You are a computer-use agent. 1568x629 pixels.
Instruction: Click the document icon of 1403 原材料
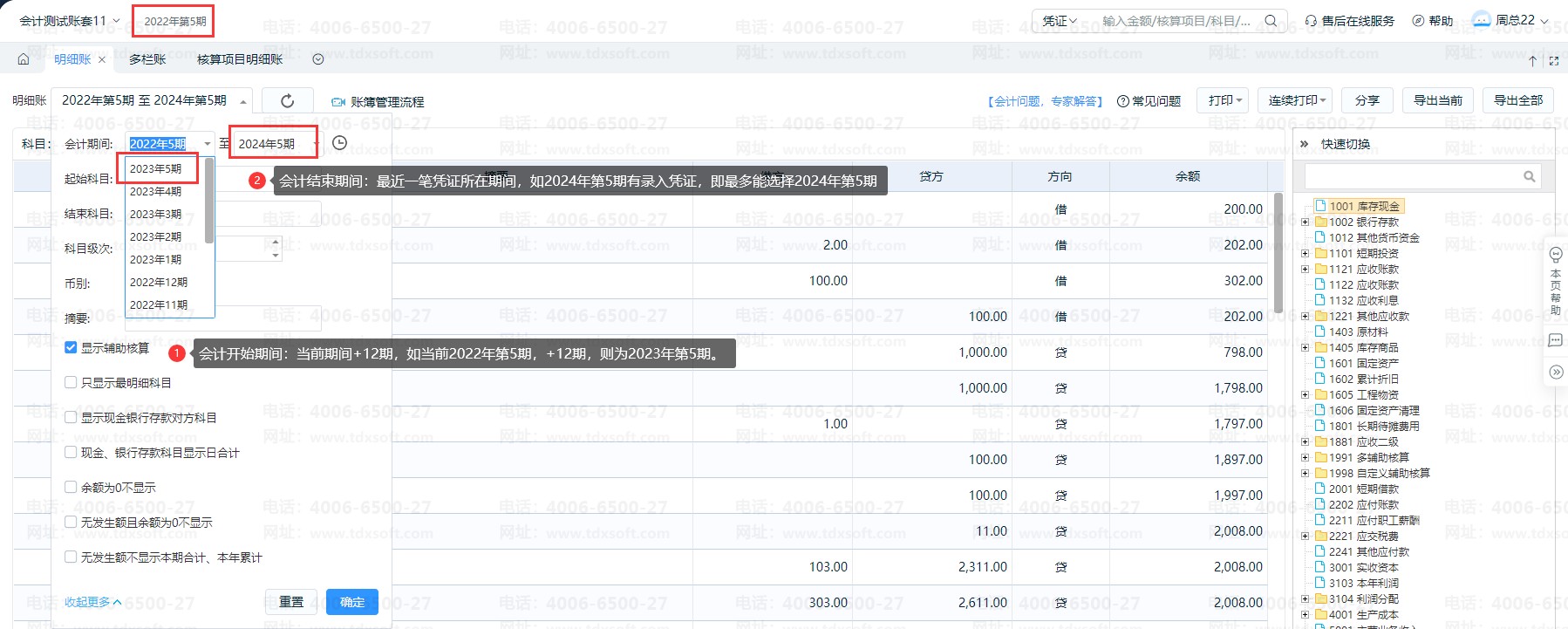pyautogui.click(x=1320, y=332)
